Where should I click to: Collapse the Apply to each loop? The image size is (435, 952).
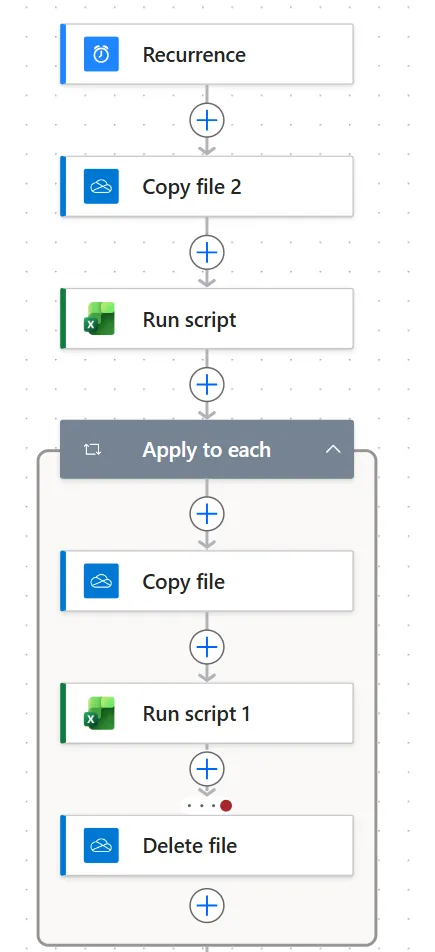coord(333,450)
